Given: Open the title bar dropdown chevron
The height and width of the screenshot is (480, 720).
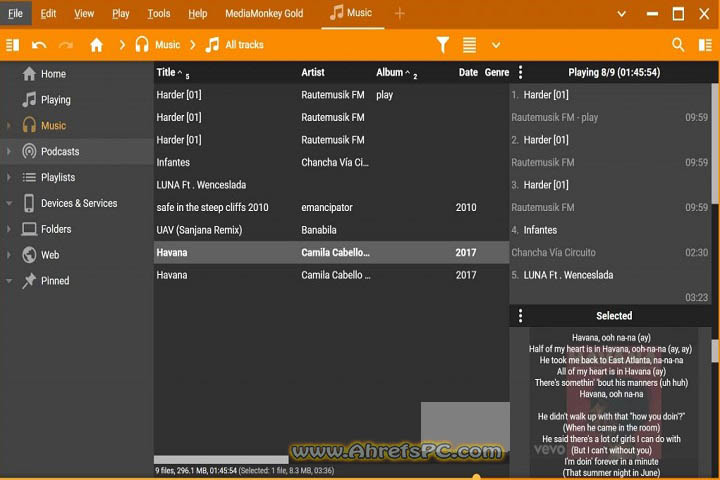Looking at the screenshot, I should point(621,14).
